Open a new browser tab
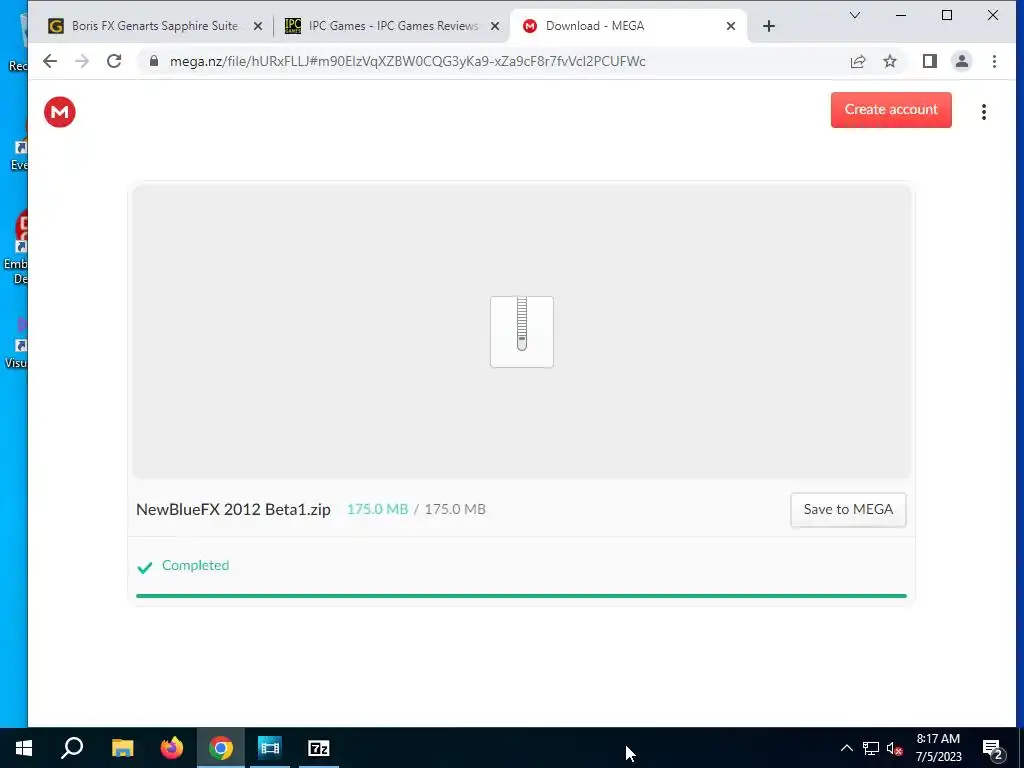This screenshot has width=1024, height=768. click(769, 26)
